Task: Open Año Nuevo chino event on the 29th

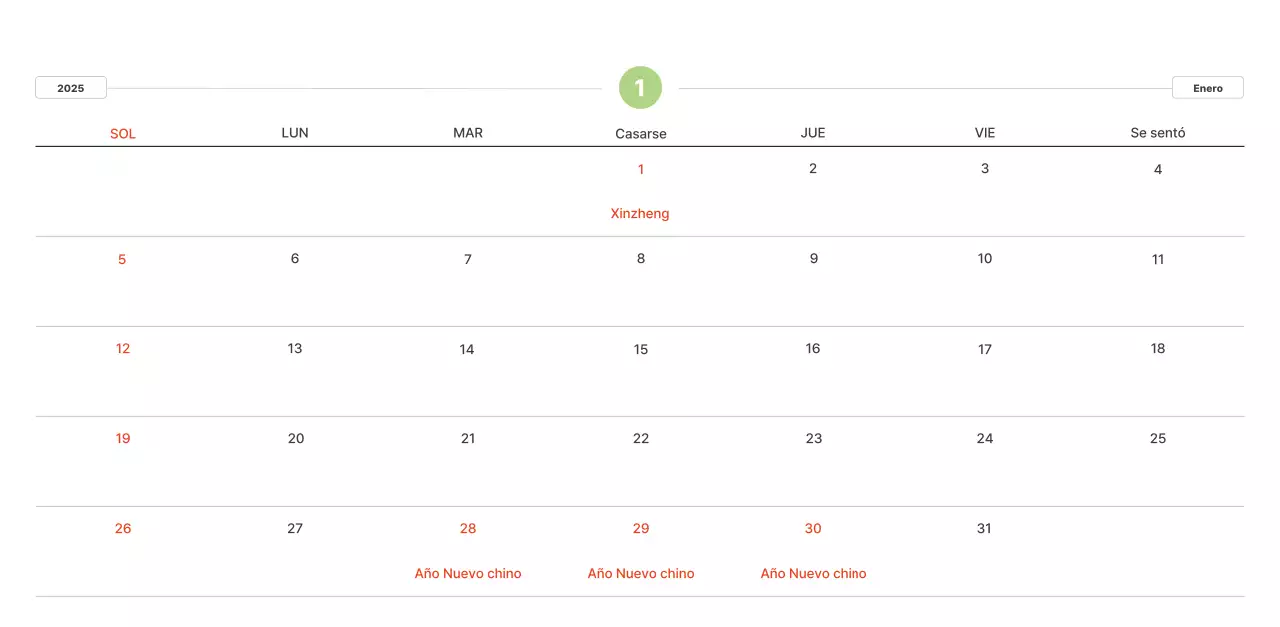Action: click(641, 573)
